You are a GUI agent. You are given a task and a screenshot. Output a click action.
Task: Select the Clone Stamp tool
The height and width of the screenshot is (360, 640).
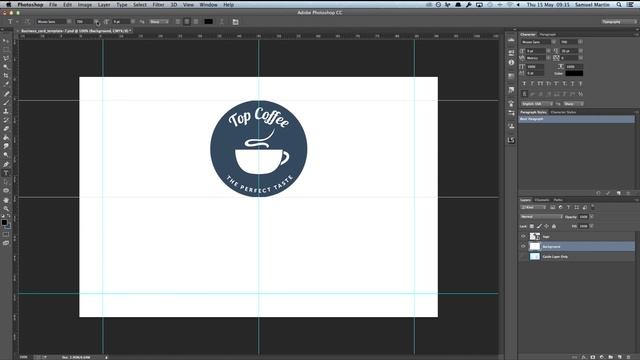[x=6, y=111]
